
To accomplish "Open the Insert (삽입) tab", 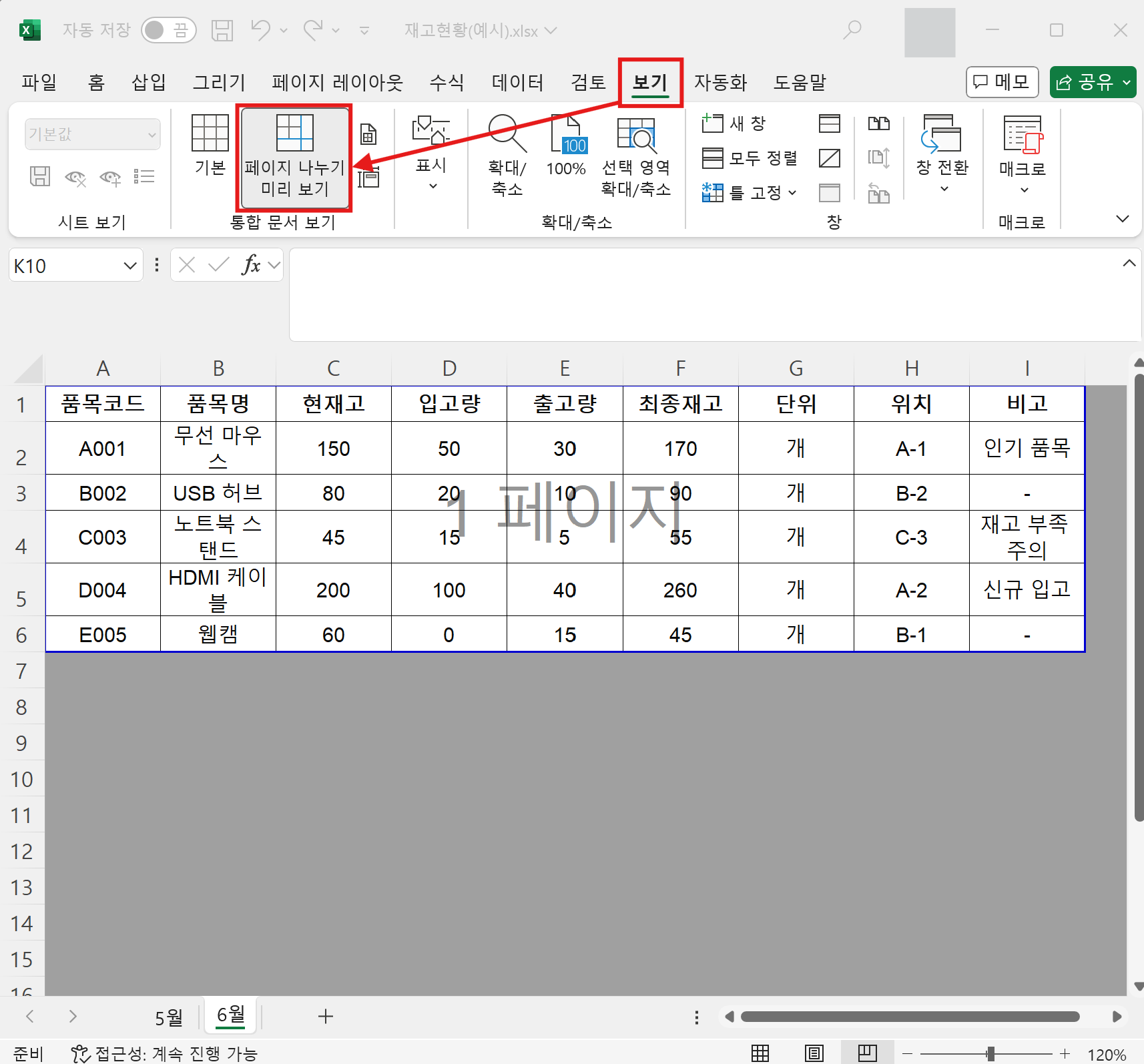I will (148, 82).
